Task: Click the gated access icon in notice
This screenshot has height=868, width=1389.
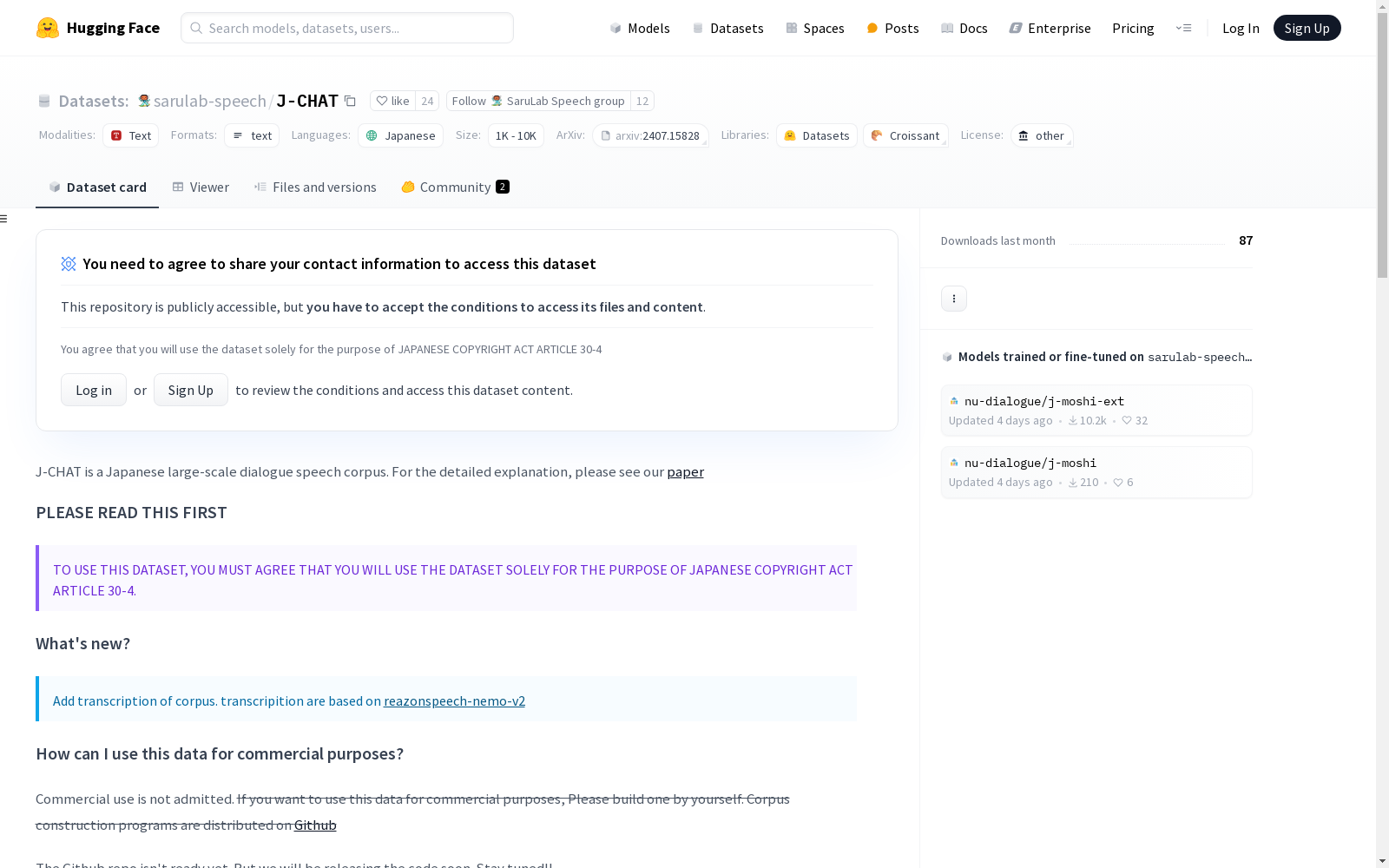Action: click(69, 264)
